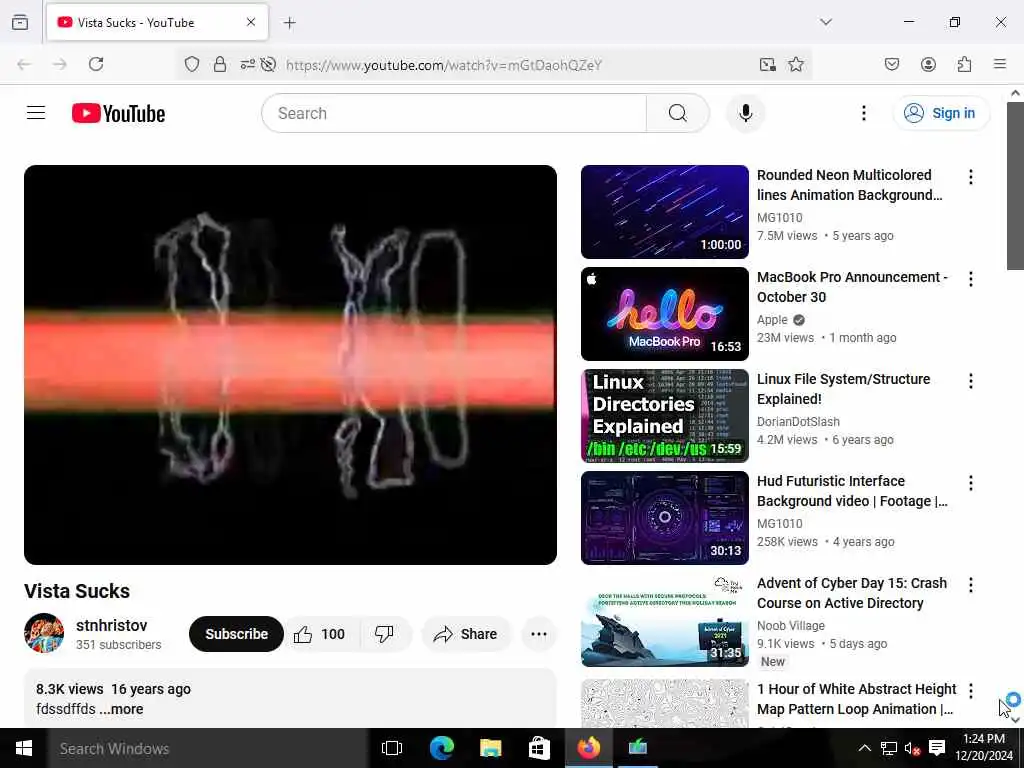The width and height of the screenshot is (1024, 768).
Task: Open Firefox tracking protection shield
Action: point(191,64)
